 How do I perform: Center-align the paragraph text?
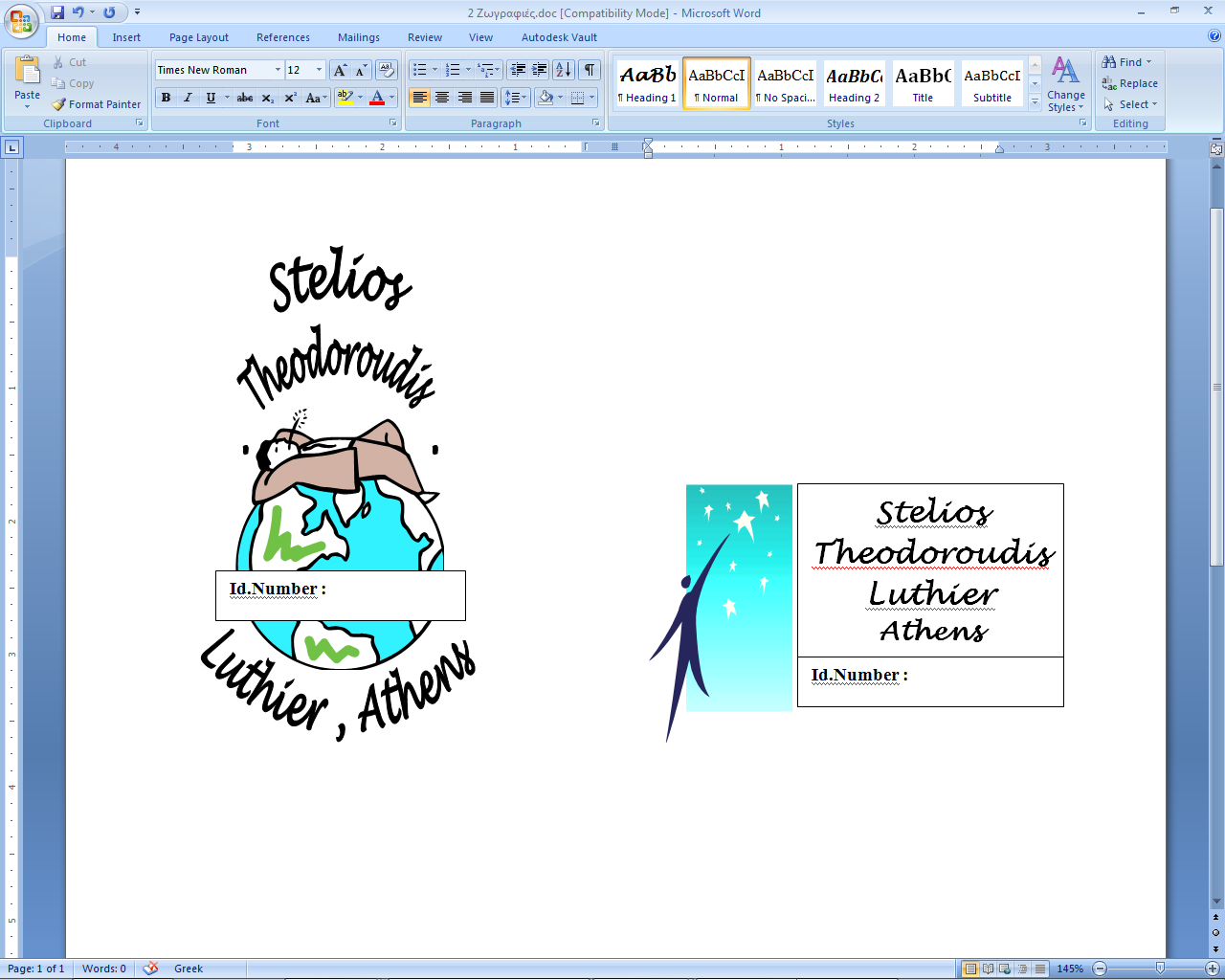(442, 98)
